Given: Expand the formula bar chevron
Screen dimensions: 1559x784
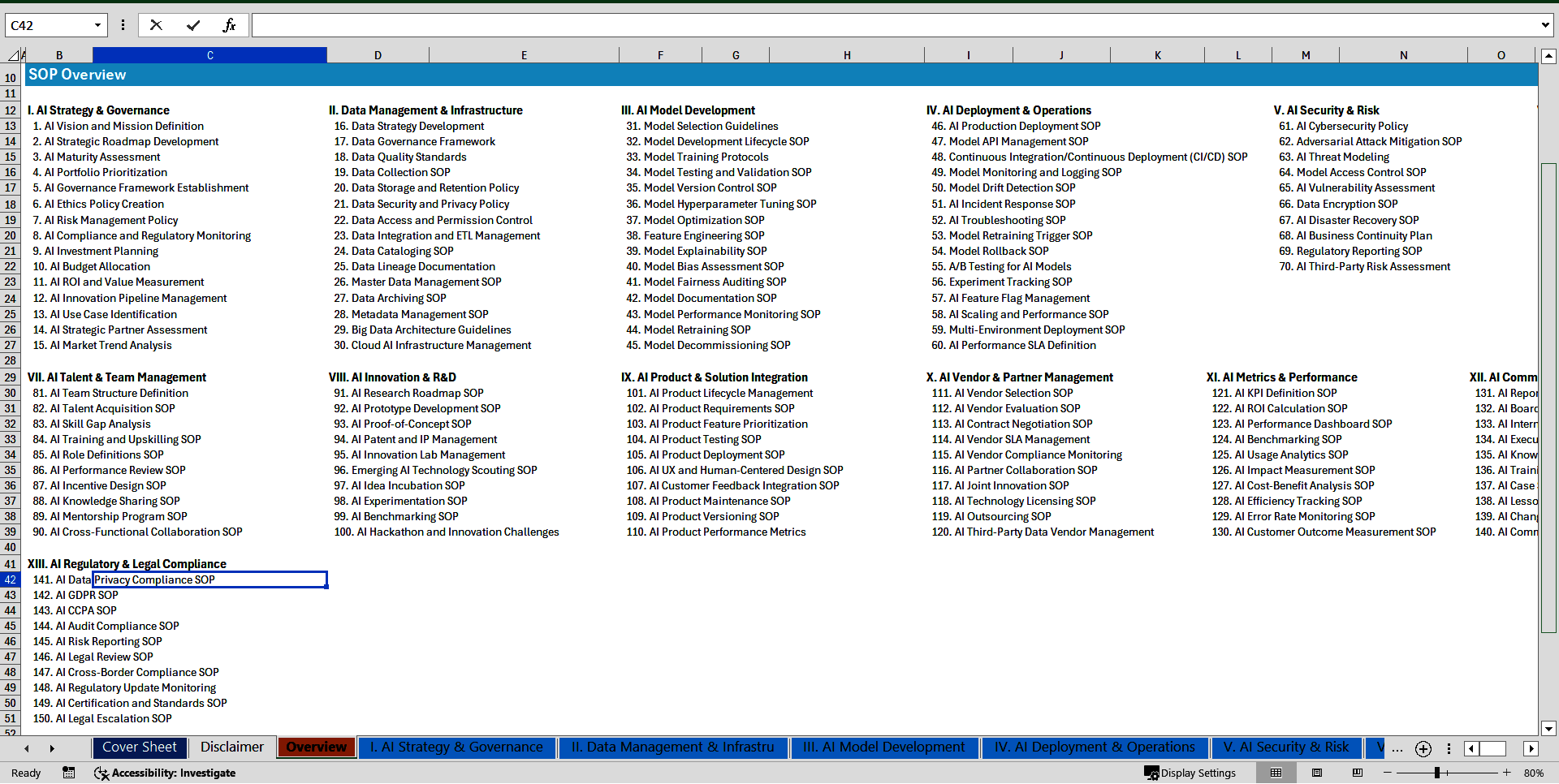Looking at the screenshot, I should (x=1544, y=25).
